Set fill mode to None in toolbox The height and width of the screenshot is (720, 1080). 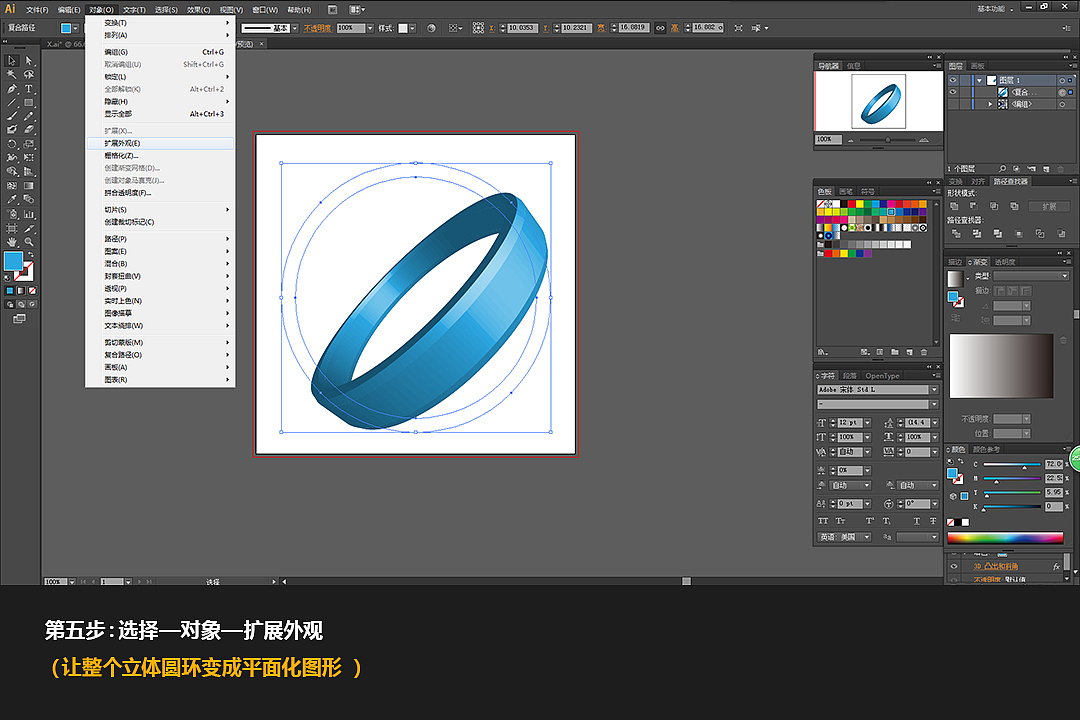point(32,291)
